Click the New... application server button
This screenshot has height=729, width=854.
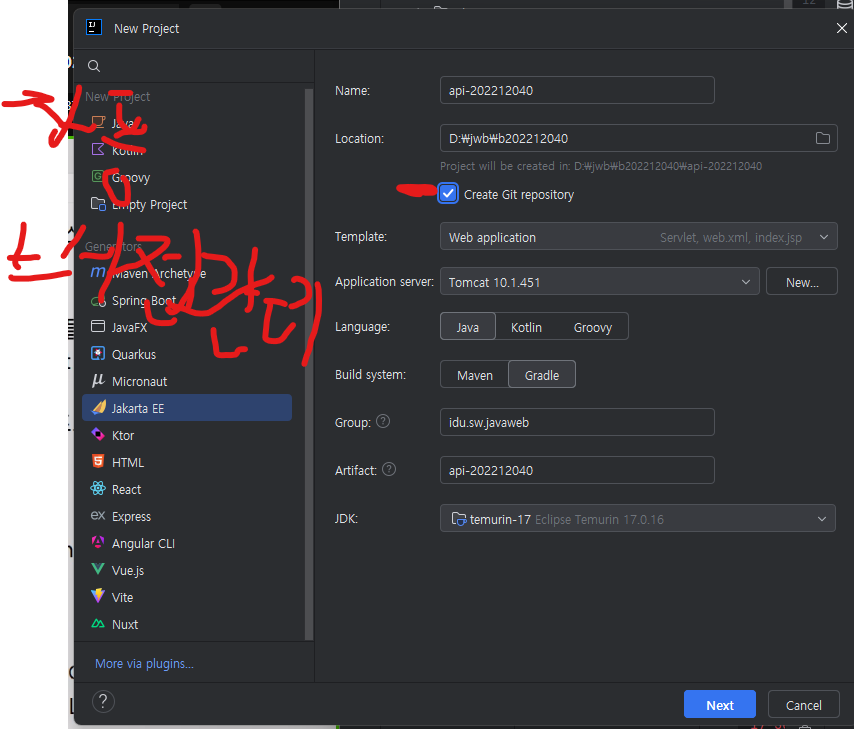click(x=802, y=282)
